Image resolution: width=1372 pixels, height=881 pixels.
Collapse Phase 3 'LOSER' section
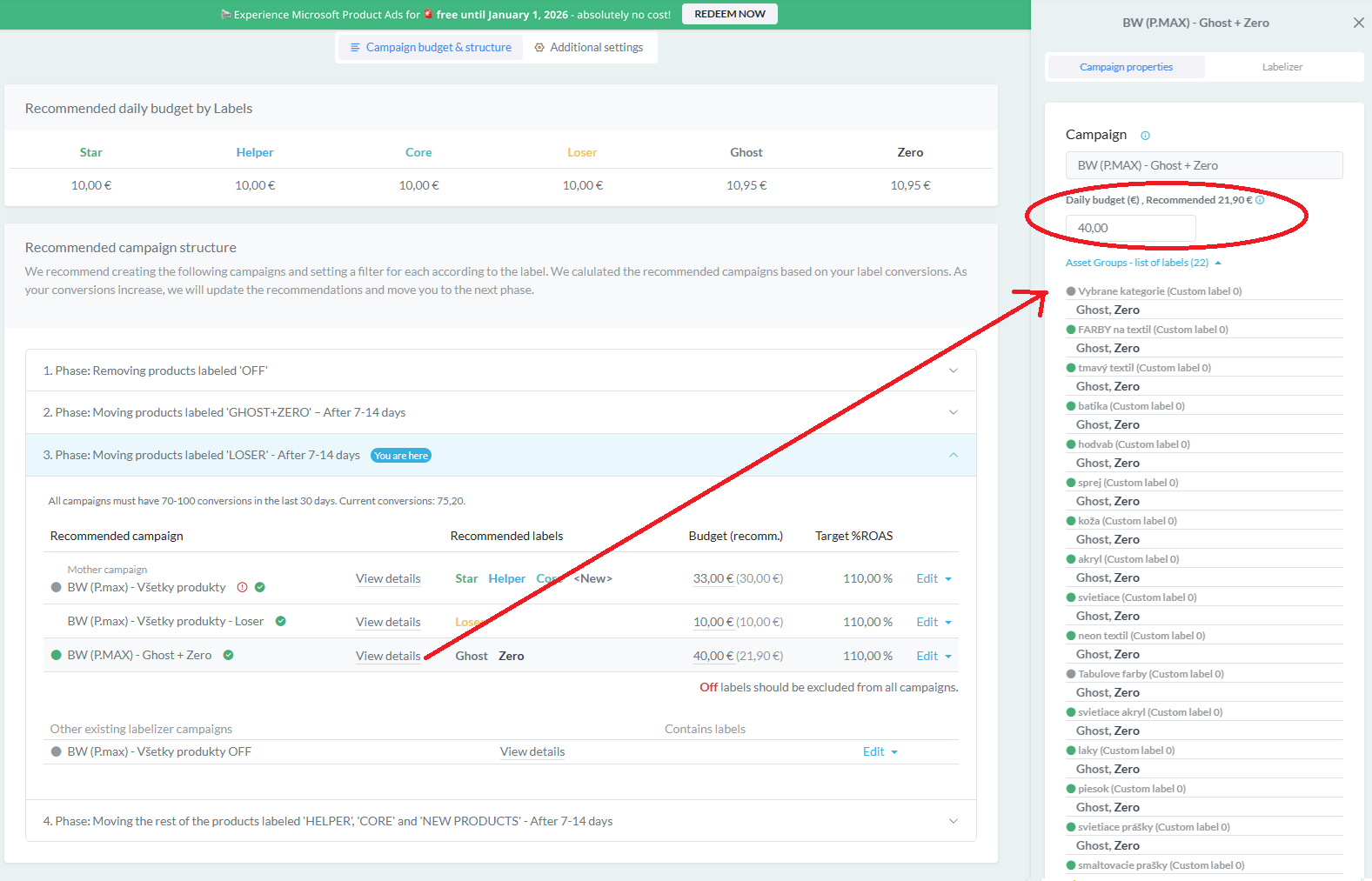click(953, 455)
